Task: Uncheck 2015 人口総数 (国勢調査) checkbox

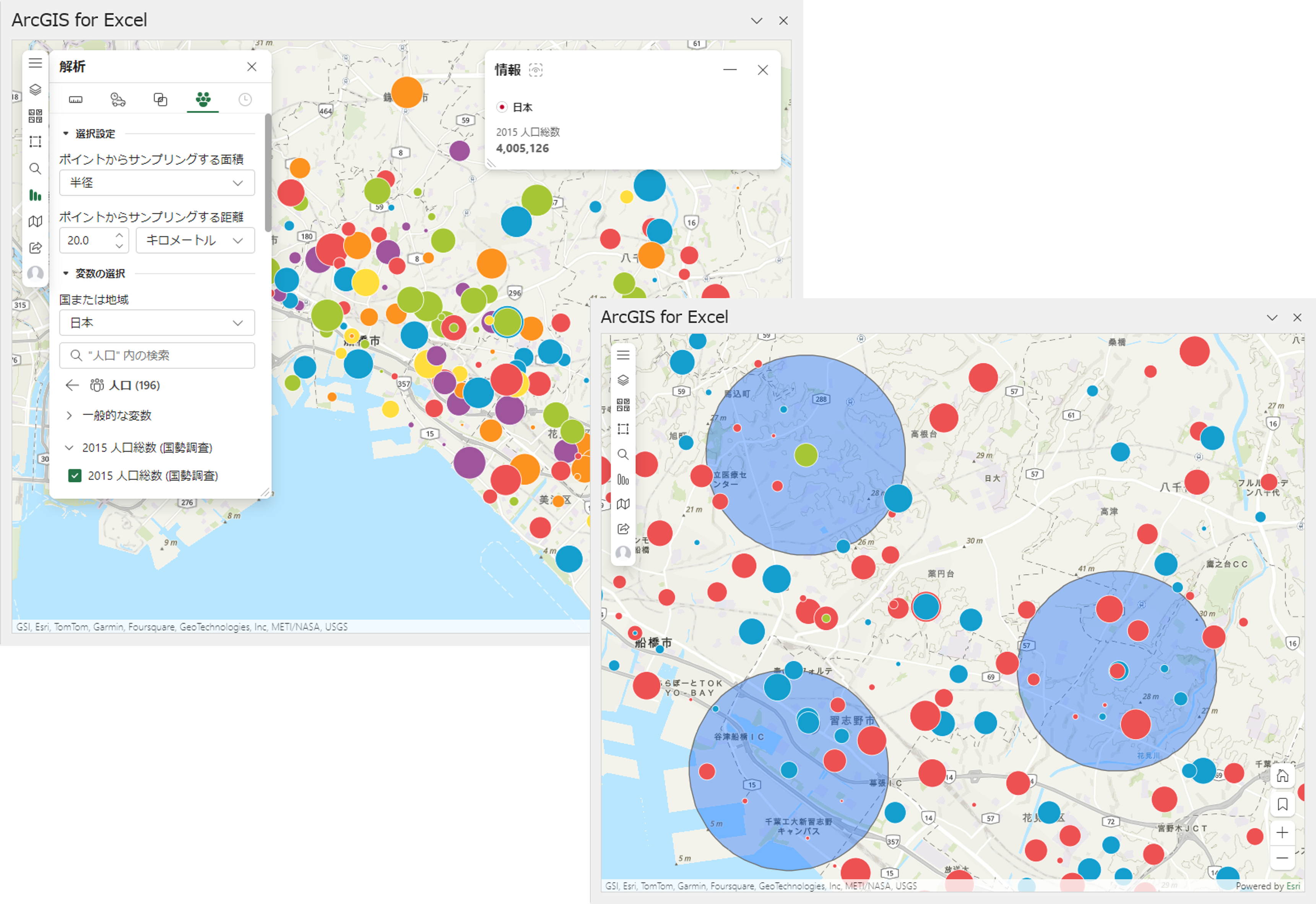Action: coord(75,475)
